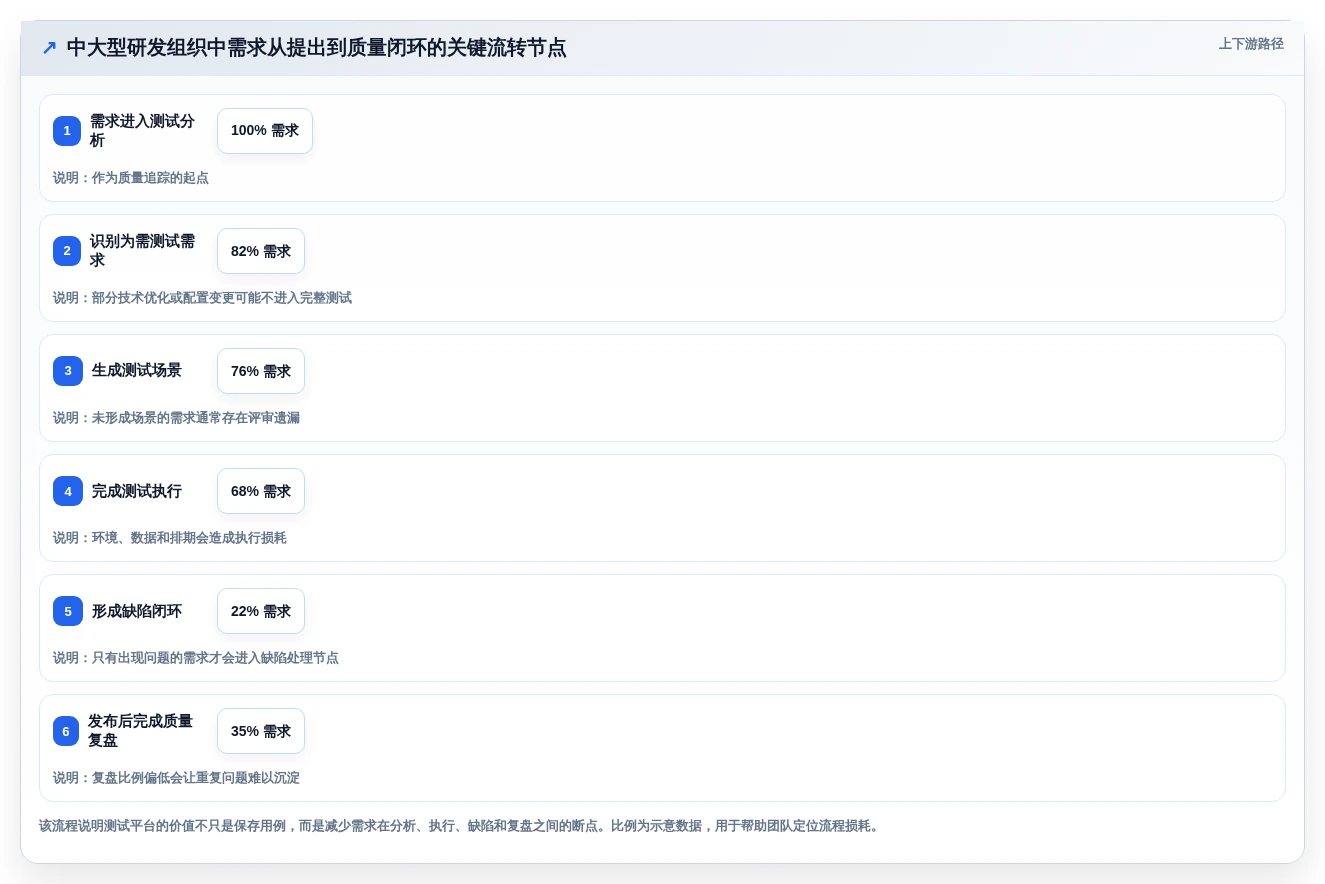Viewport: 1325px width, 884px height.
Task: Click the note about 环境、数据和排期
Action: (x=170, y=538)
